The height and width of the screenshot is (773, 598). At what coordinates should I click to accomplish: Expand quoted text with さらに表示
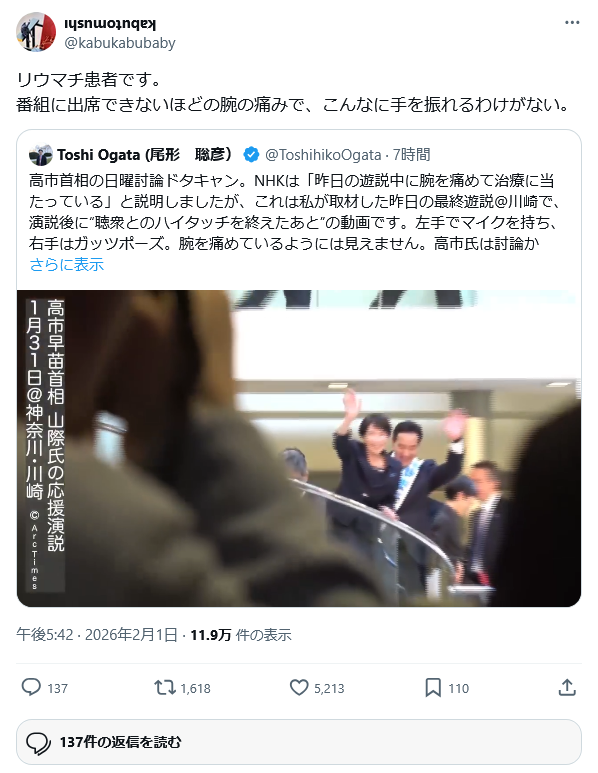[67, 265]
